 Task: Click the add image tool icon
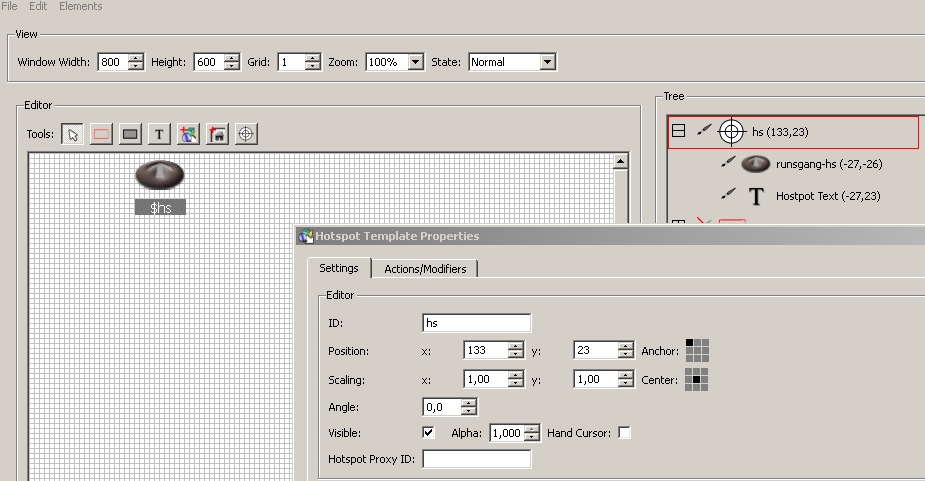[x=188, y=134]
